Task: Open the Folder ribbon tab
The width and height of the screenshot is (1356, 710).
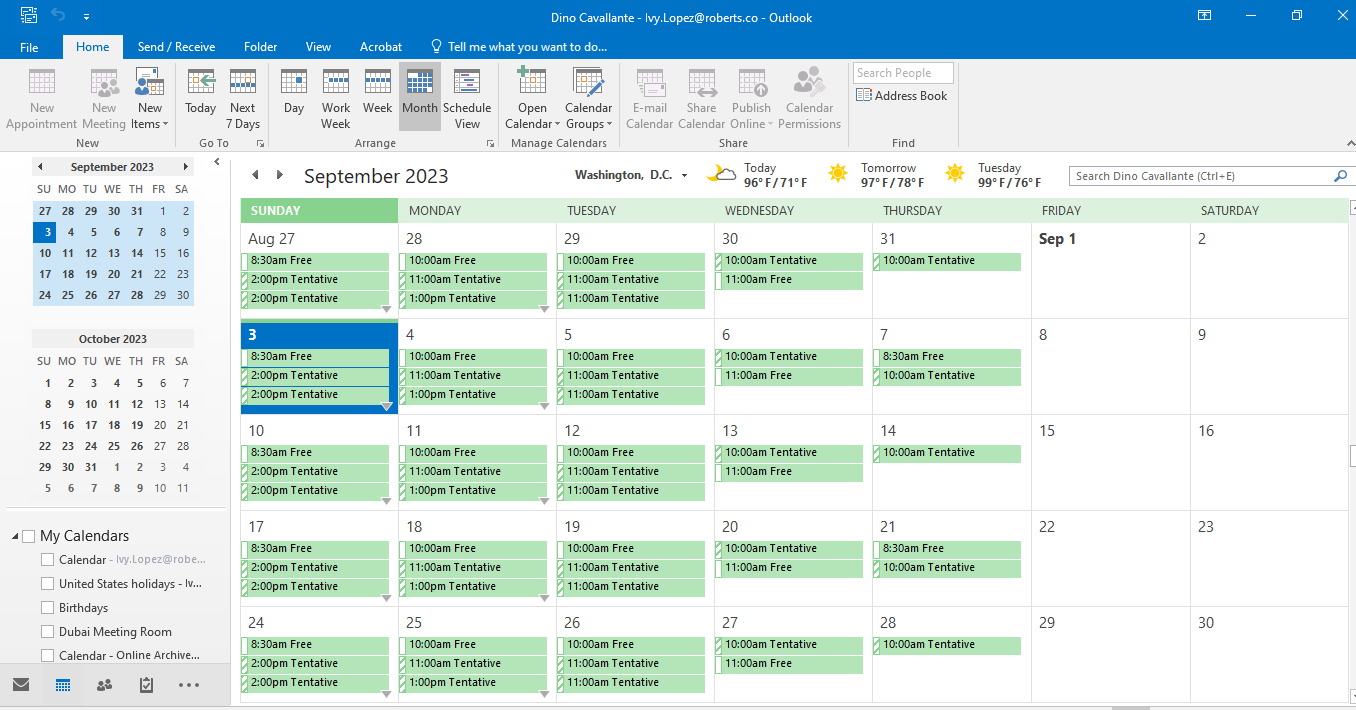Action: [x=261, y=47]
